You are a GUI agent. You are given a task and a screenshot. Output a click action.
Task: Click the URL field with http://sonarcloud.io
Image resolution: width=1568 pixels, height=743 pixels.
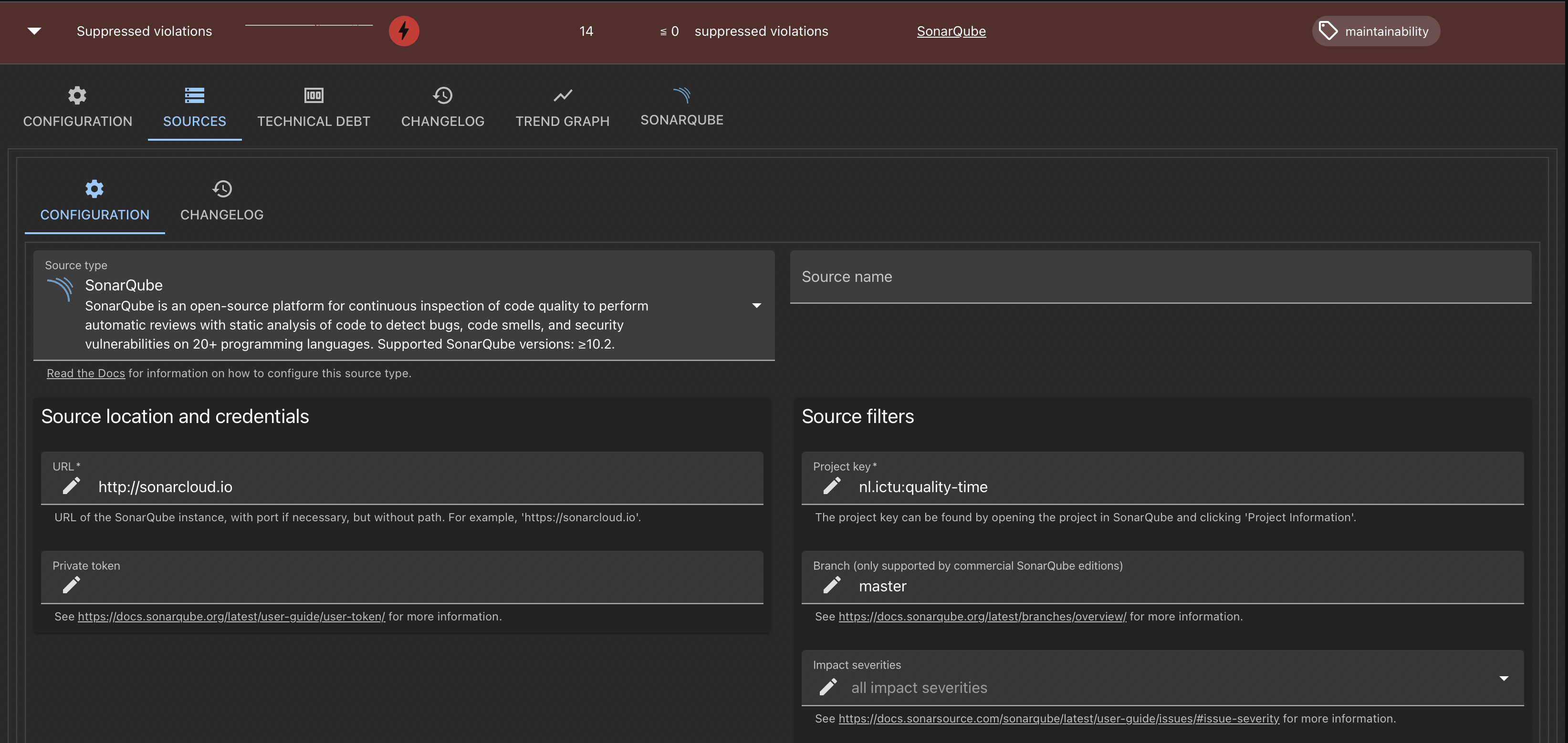(x=402, y=478)
